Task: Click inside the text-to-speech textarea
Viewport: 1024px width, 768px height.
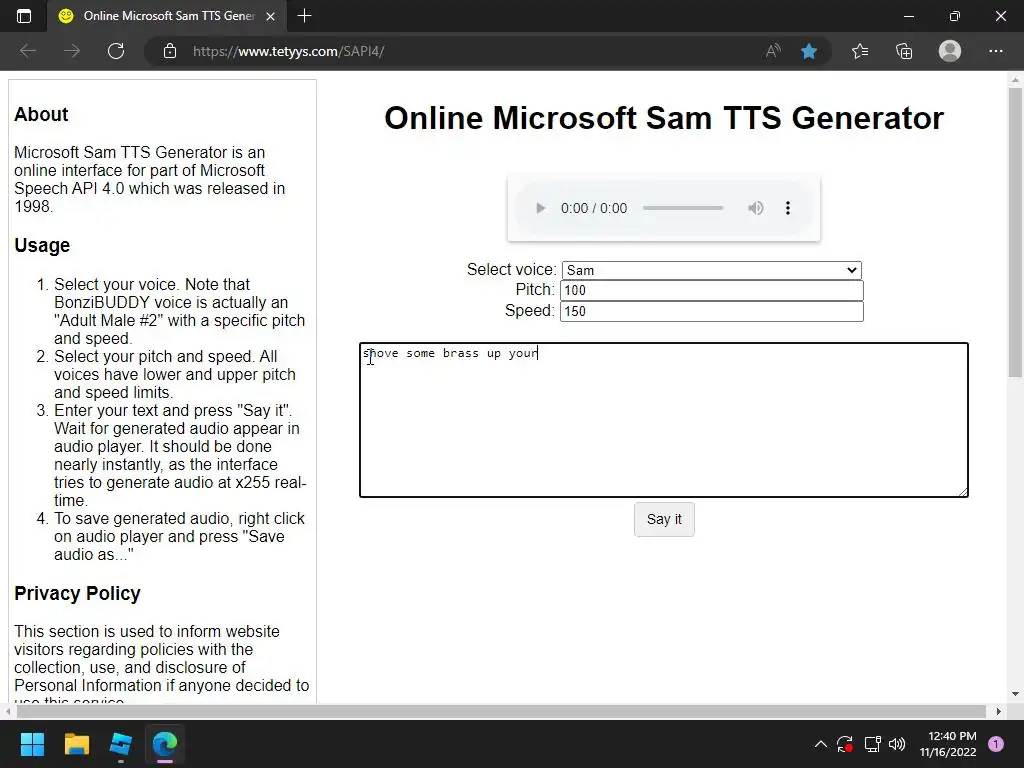Action: tap(664, 420)
